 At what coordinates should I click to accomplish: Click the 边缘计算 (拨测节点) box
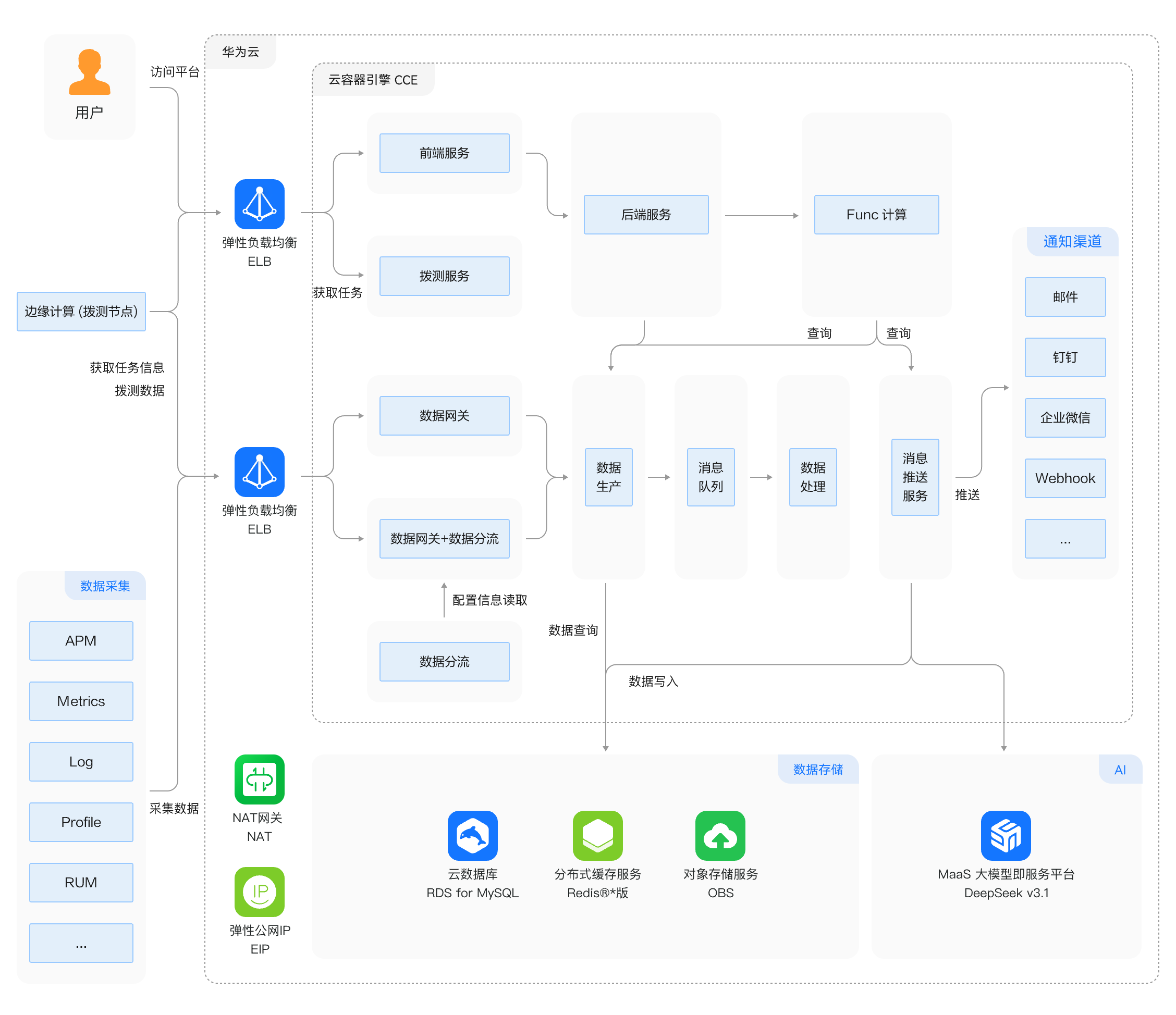[81, 312]
